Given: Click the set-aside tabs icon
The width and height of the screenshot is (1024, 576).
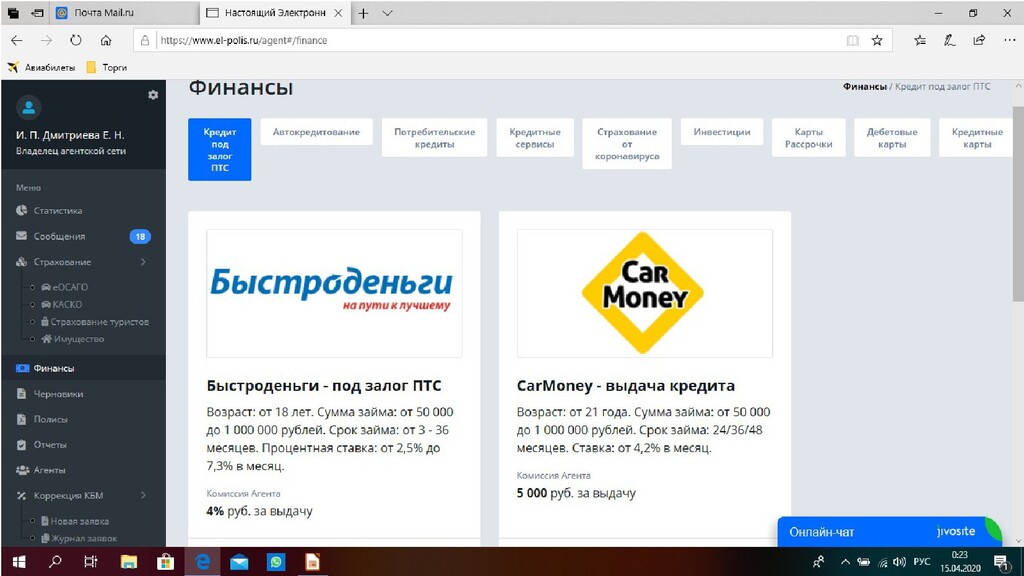Looking at the screenshot, I should click(x=37, y=13).
